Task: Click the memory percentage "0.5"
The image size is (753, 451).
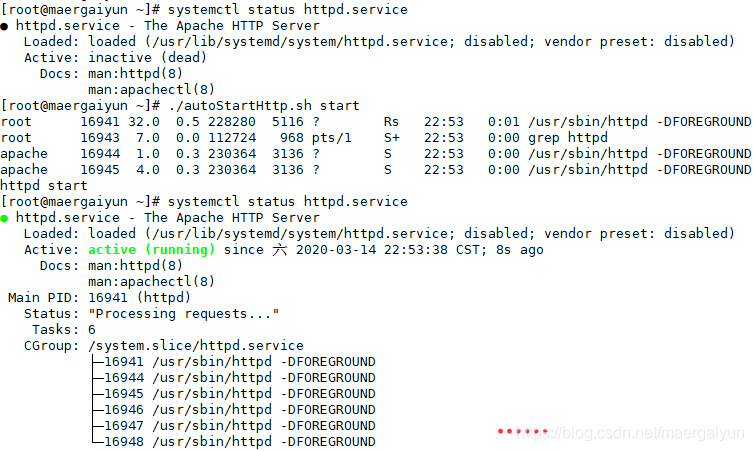Action: click(187, 122)
